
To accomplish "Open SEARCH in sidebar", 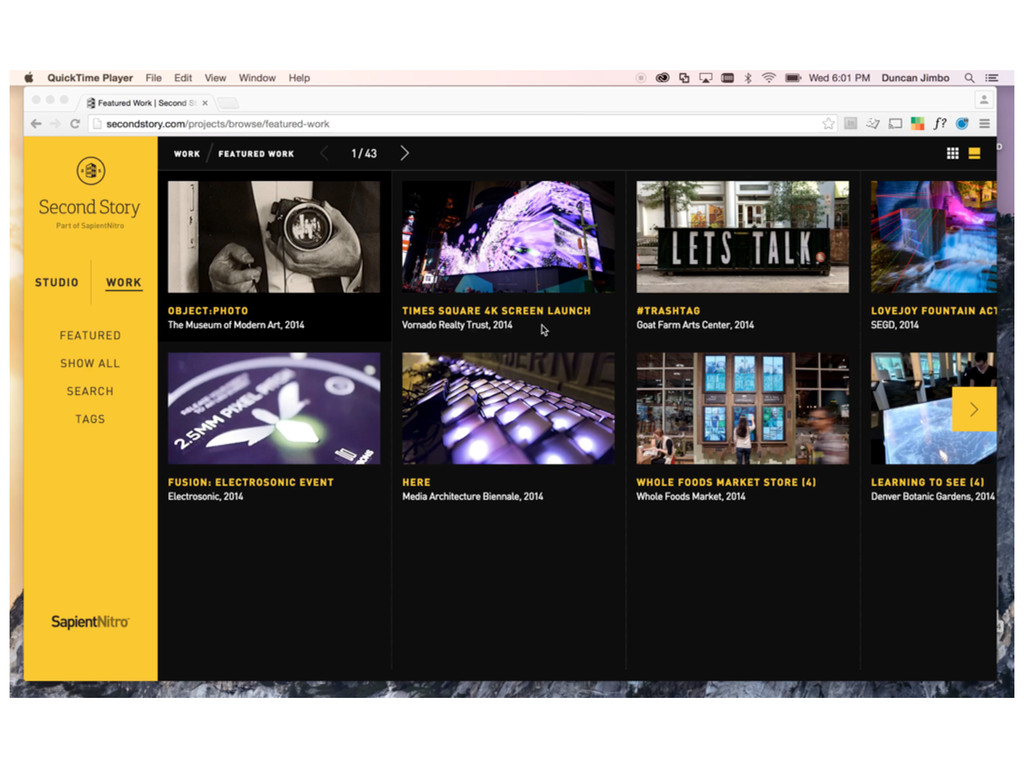I will click(90, 391).
